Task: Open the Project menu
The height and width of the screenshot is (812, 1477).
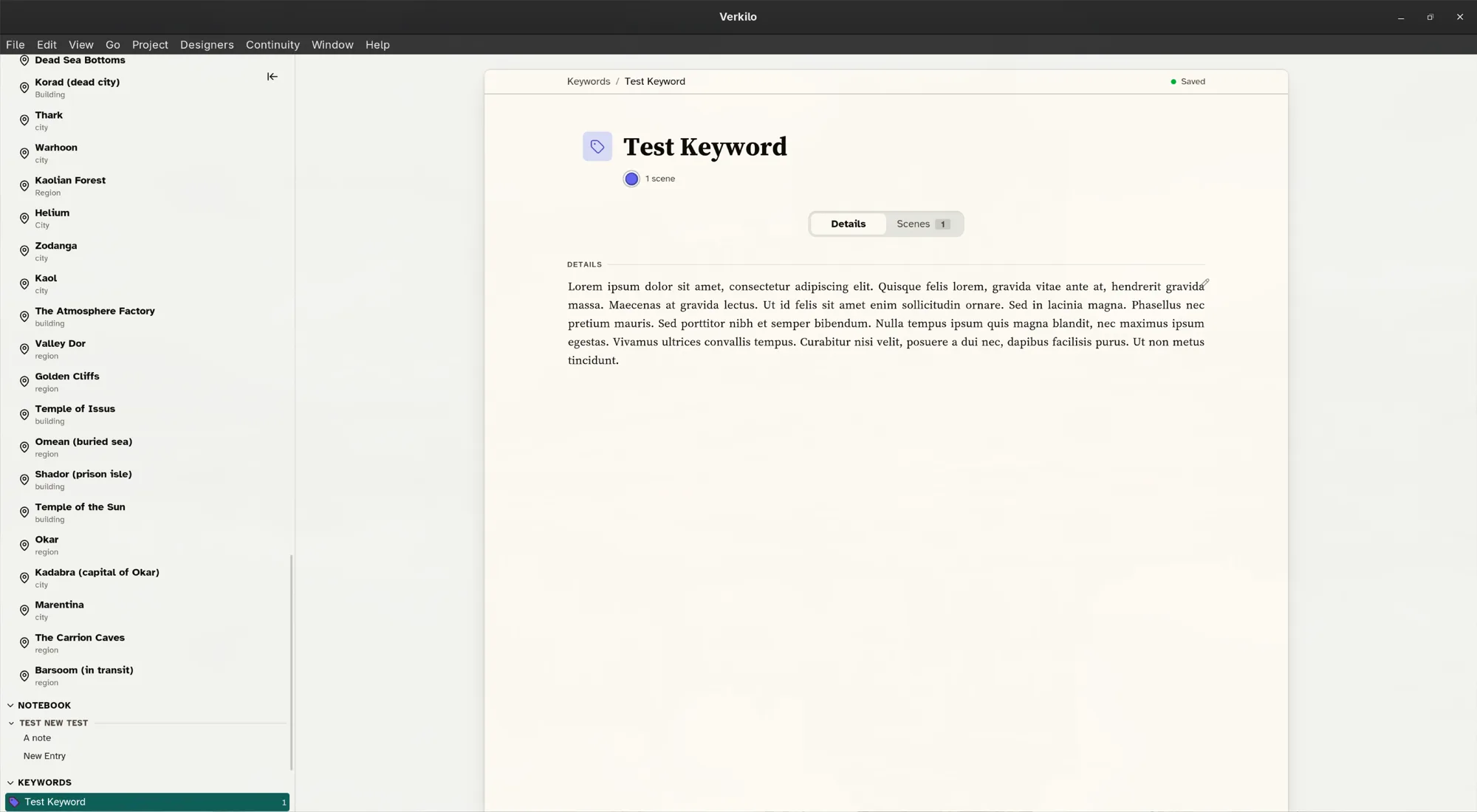Action: click(x=150, y=45)
